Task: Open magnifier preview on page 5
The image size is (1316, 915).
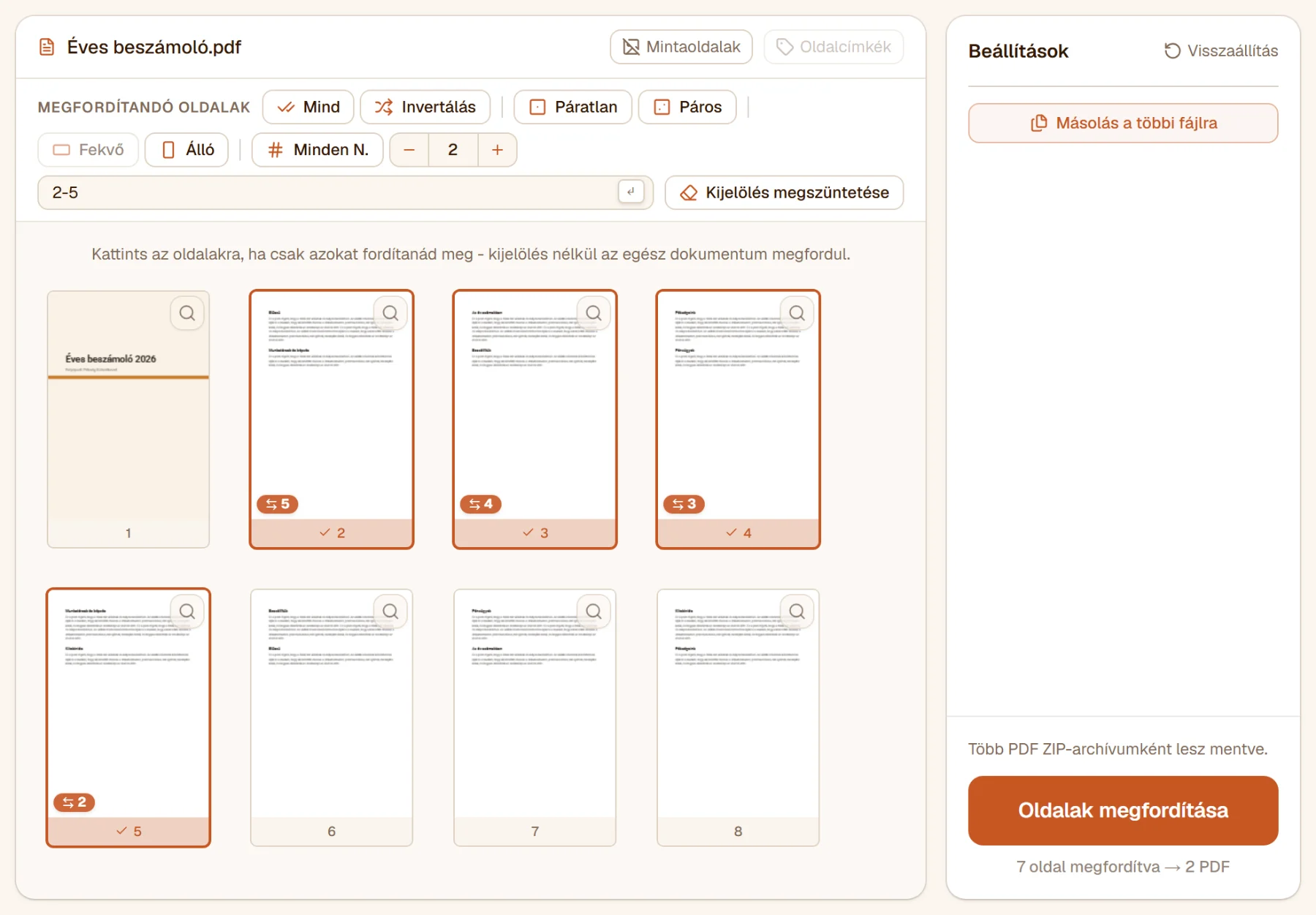Action: 187,611
